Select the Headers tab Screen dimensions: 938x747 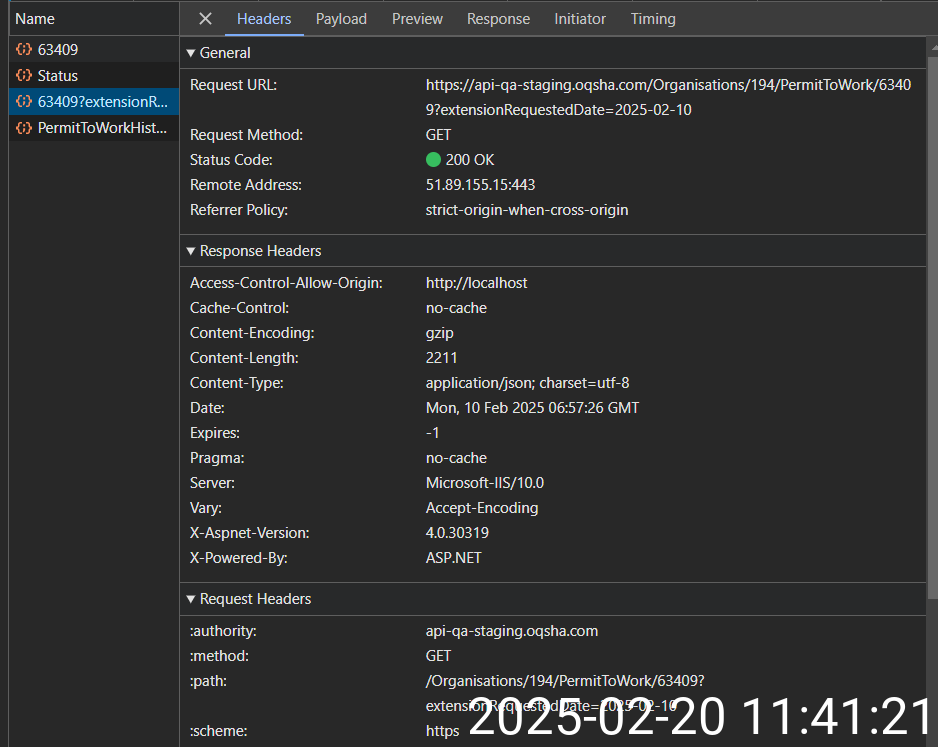[x=264, y=19]
